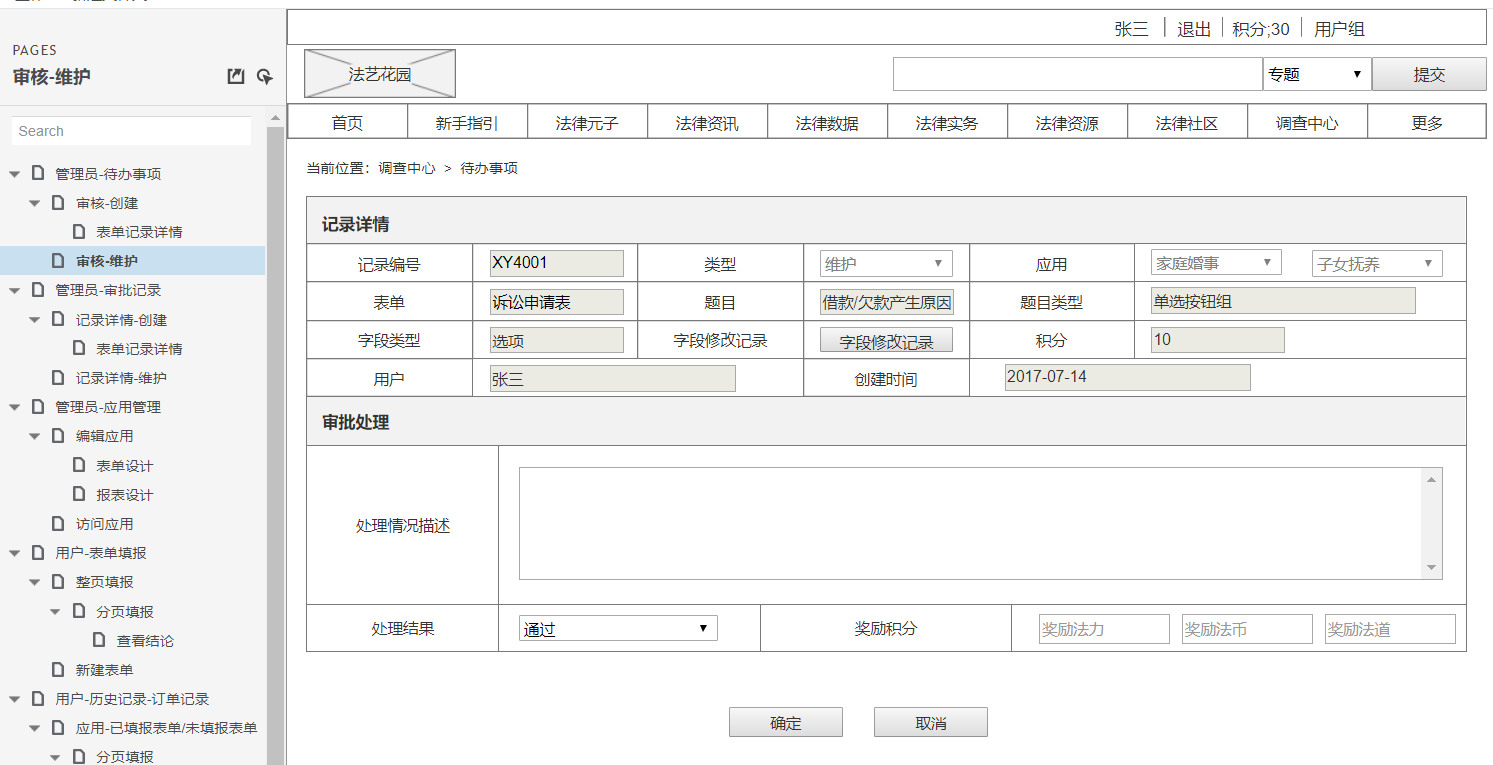
Task: Click page icon next to 报表设计
Action: tap(79, 494)
